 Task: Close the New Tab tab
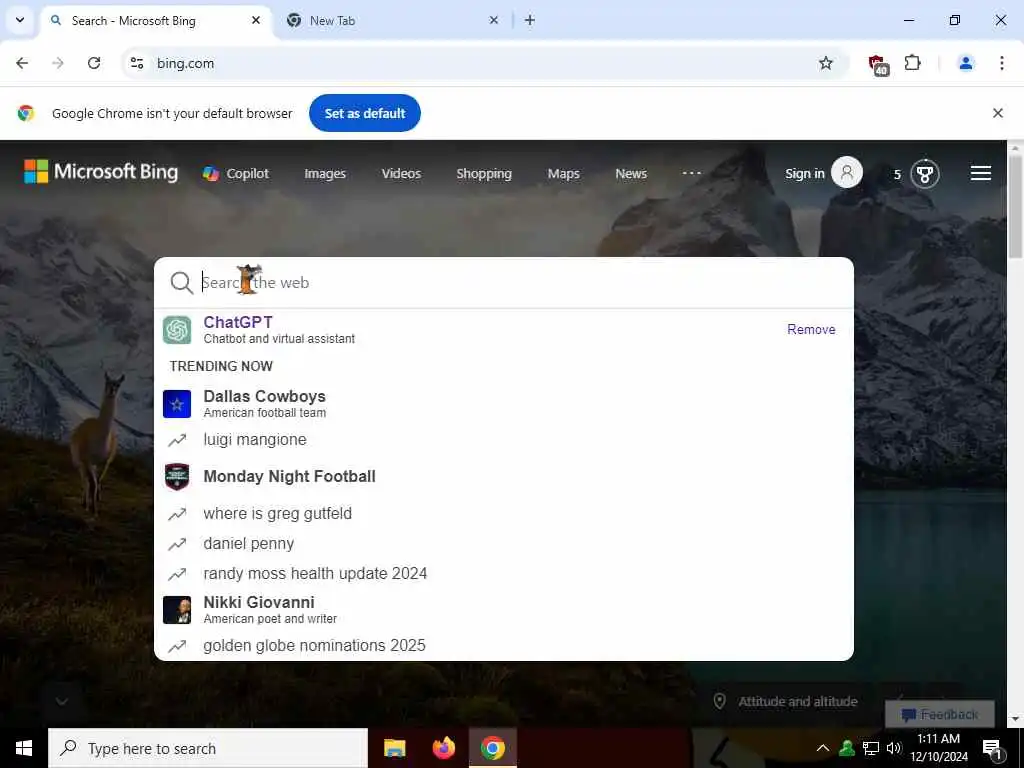[494, 20]
